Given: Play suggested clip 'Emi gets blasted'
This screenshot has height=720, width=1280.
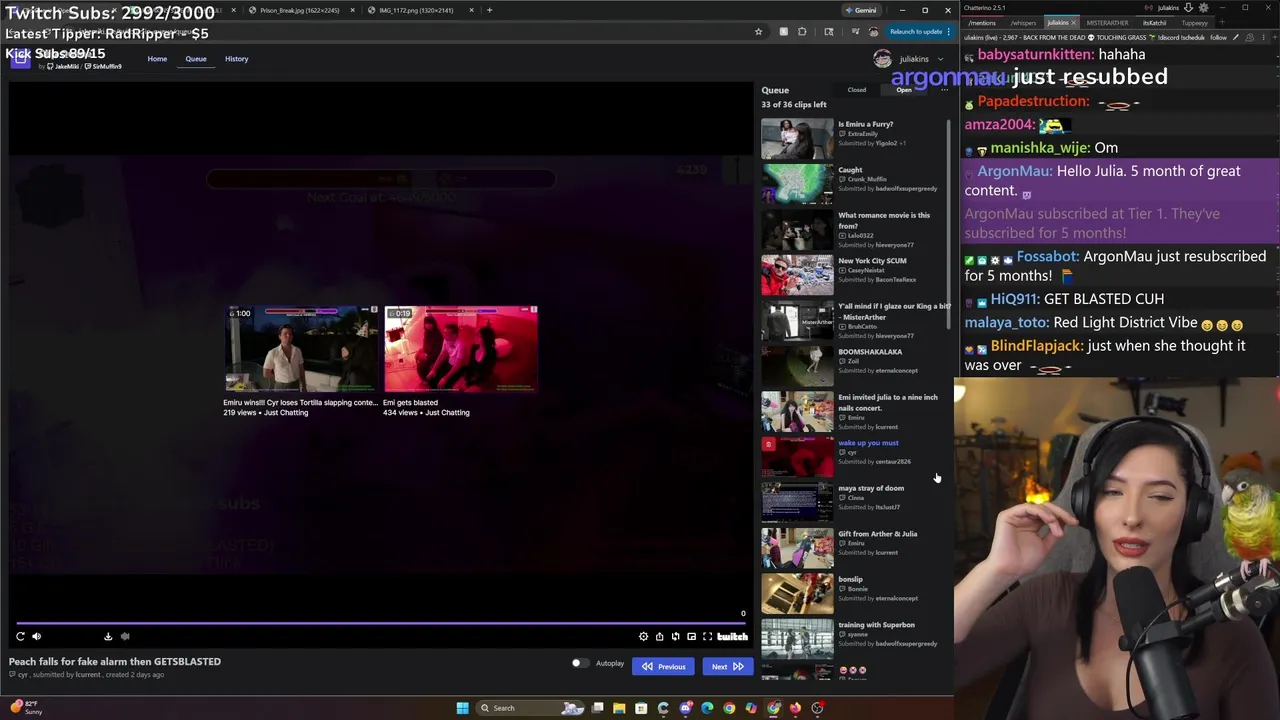Looking at the screenshot, I should [x=461, y=361].
